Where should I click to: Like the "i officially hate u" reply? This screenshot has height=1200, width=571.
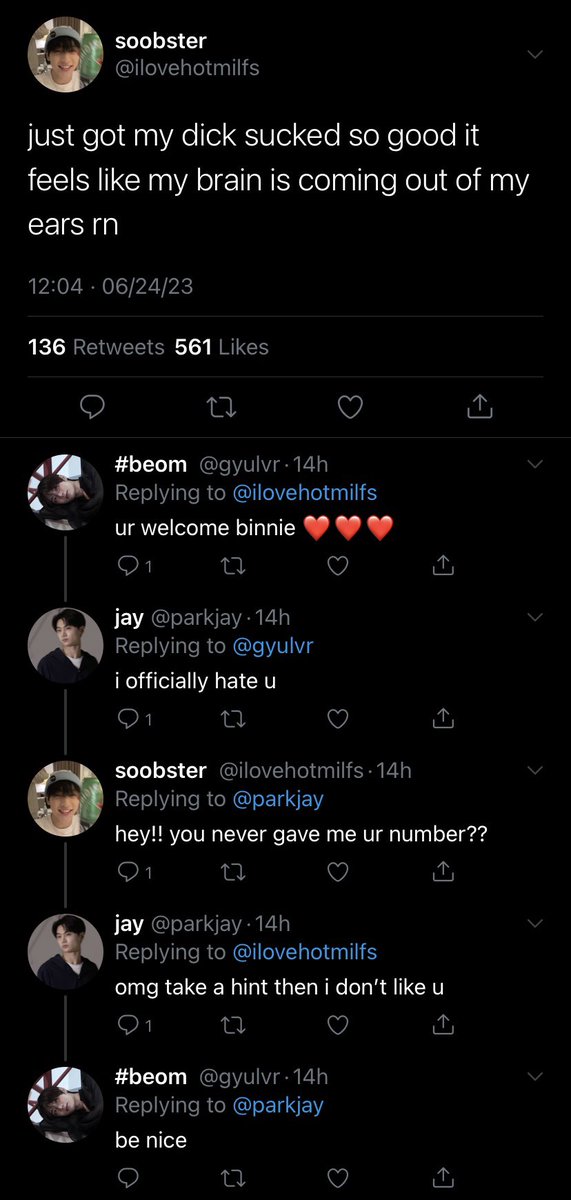338,719
